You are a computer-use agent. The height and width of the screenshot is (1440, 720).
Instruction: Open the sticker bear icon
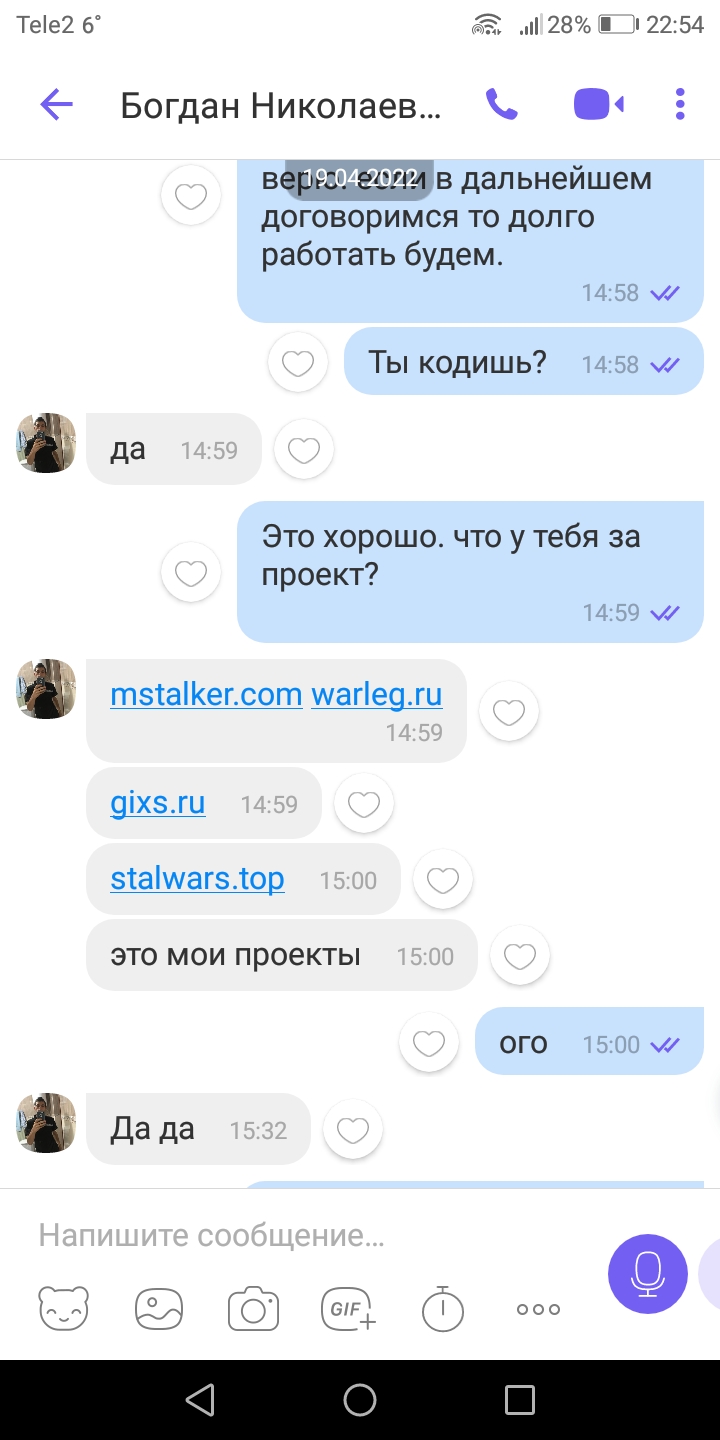click(x=63, y=1308)
